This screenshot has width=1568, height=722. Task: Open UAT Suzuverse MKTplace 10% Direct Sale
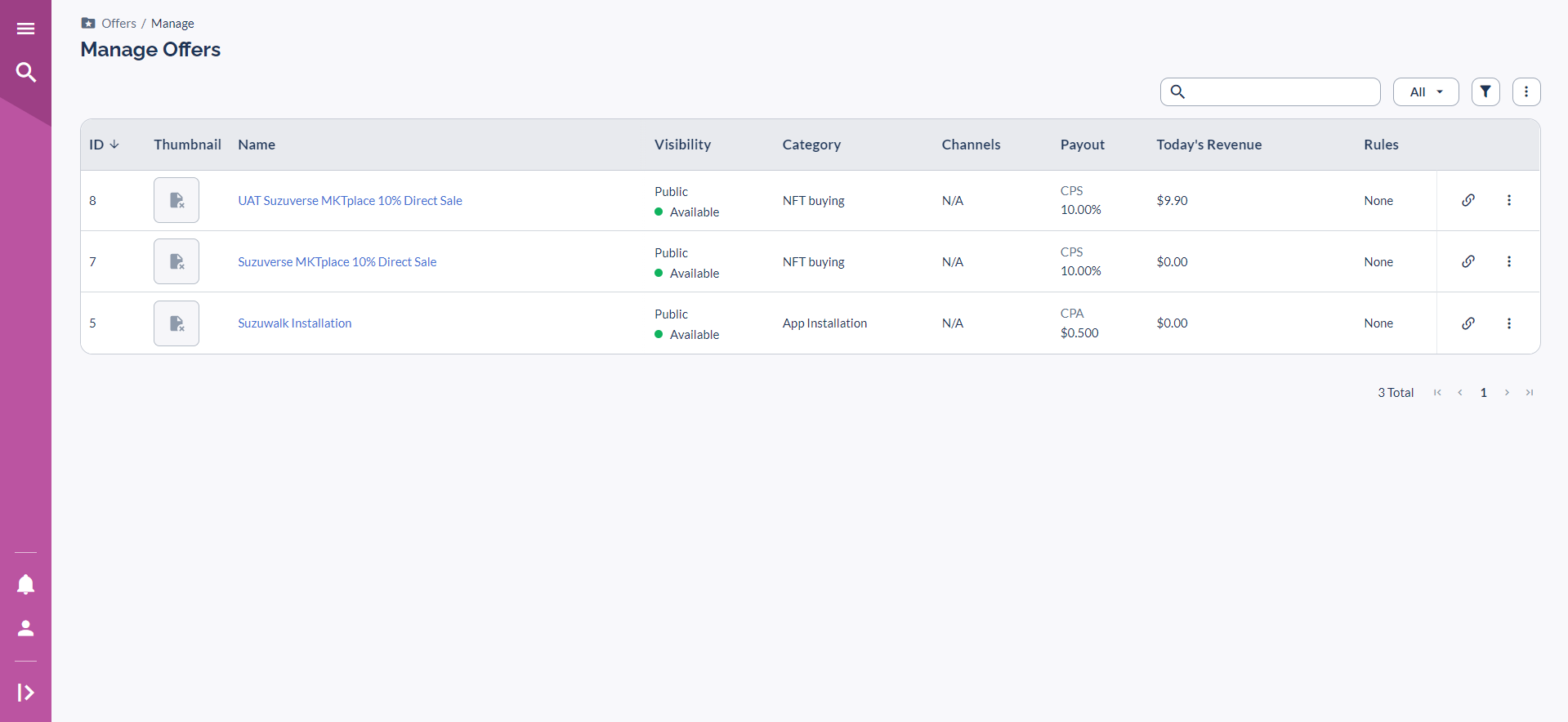(x=350, y=201)
